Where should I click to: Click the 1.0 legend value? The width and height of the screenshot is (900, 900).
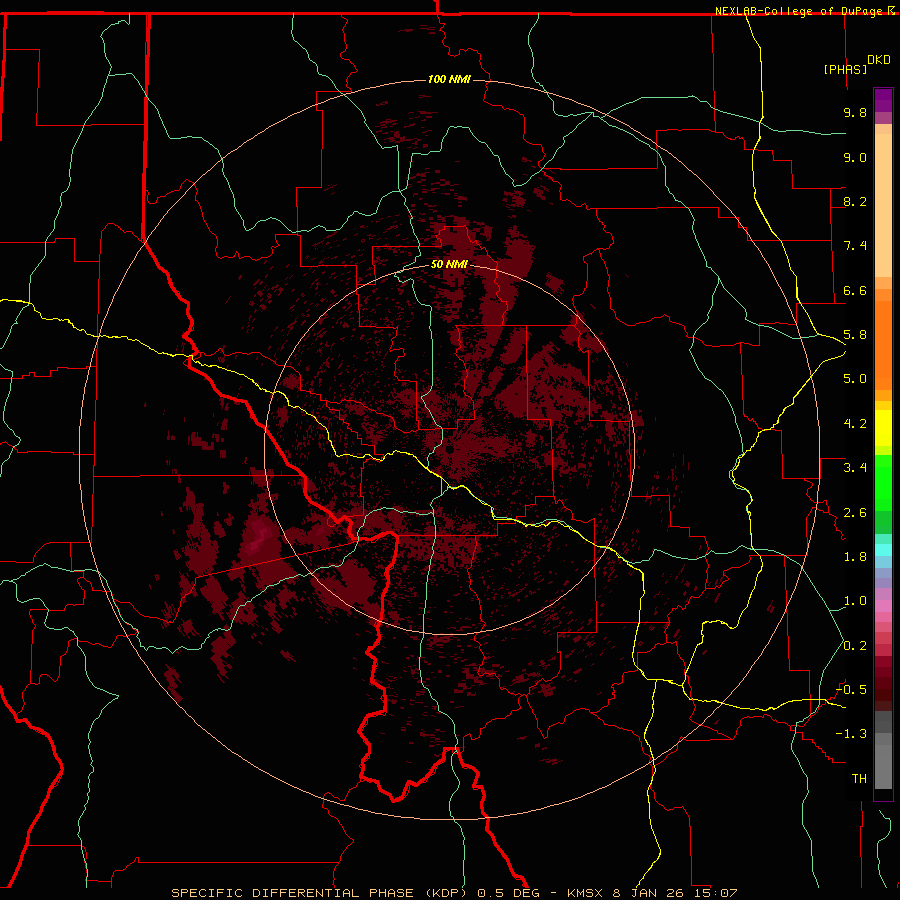[855, 601]
